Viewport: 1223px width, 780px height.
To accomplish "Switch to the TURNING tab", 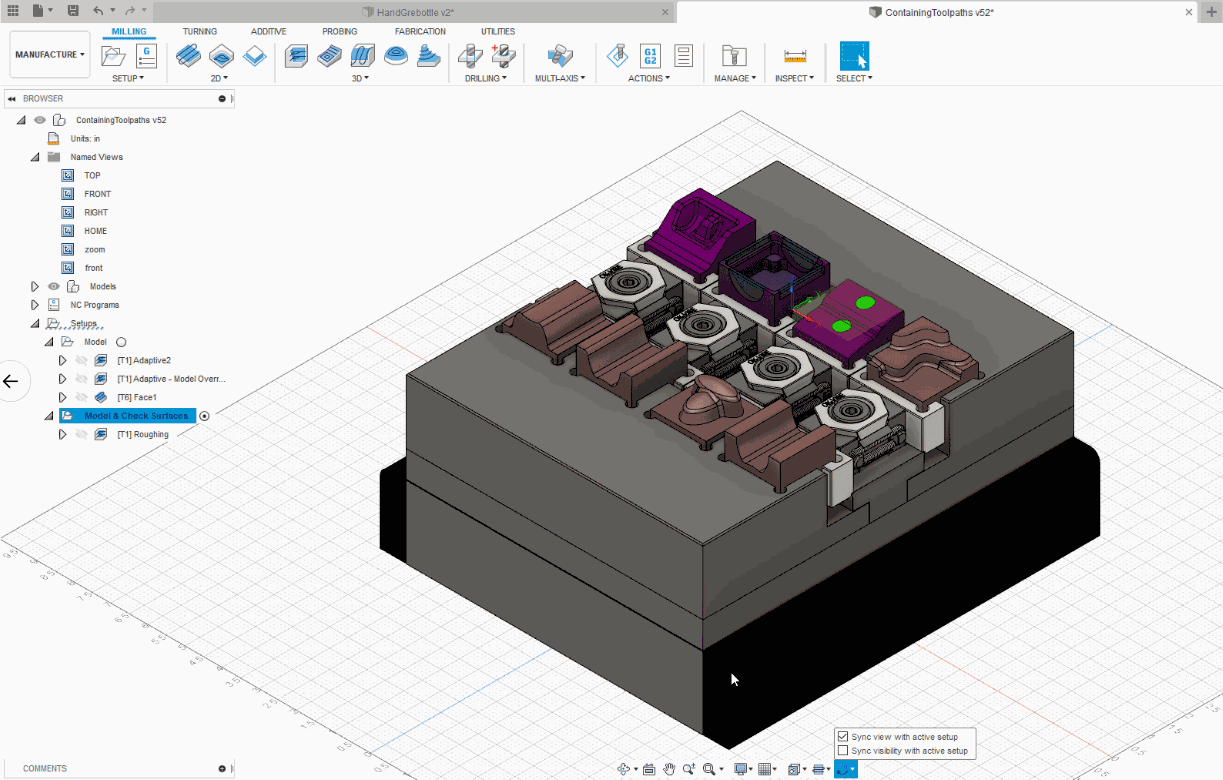I will [200, 32].
